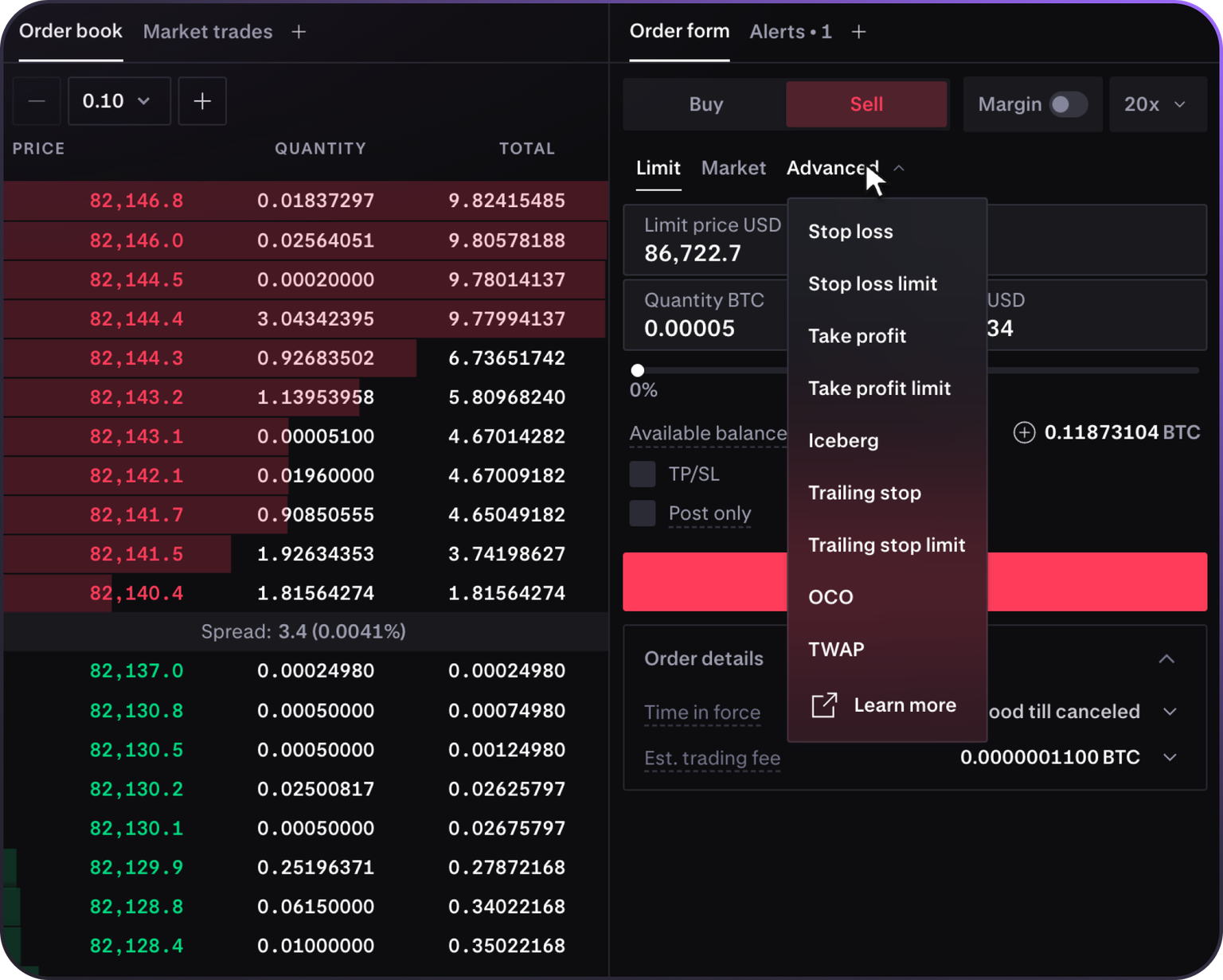1223x980 pixels.
Task: Select the Market order type tab
Action: coord(733,168)
